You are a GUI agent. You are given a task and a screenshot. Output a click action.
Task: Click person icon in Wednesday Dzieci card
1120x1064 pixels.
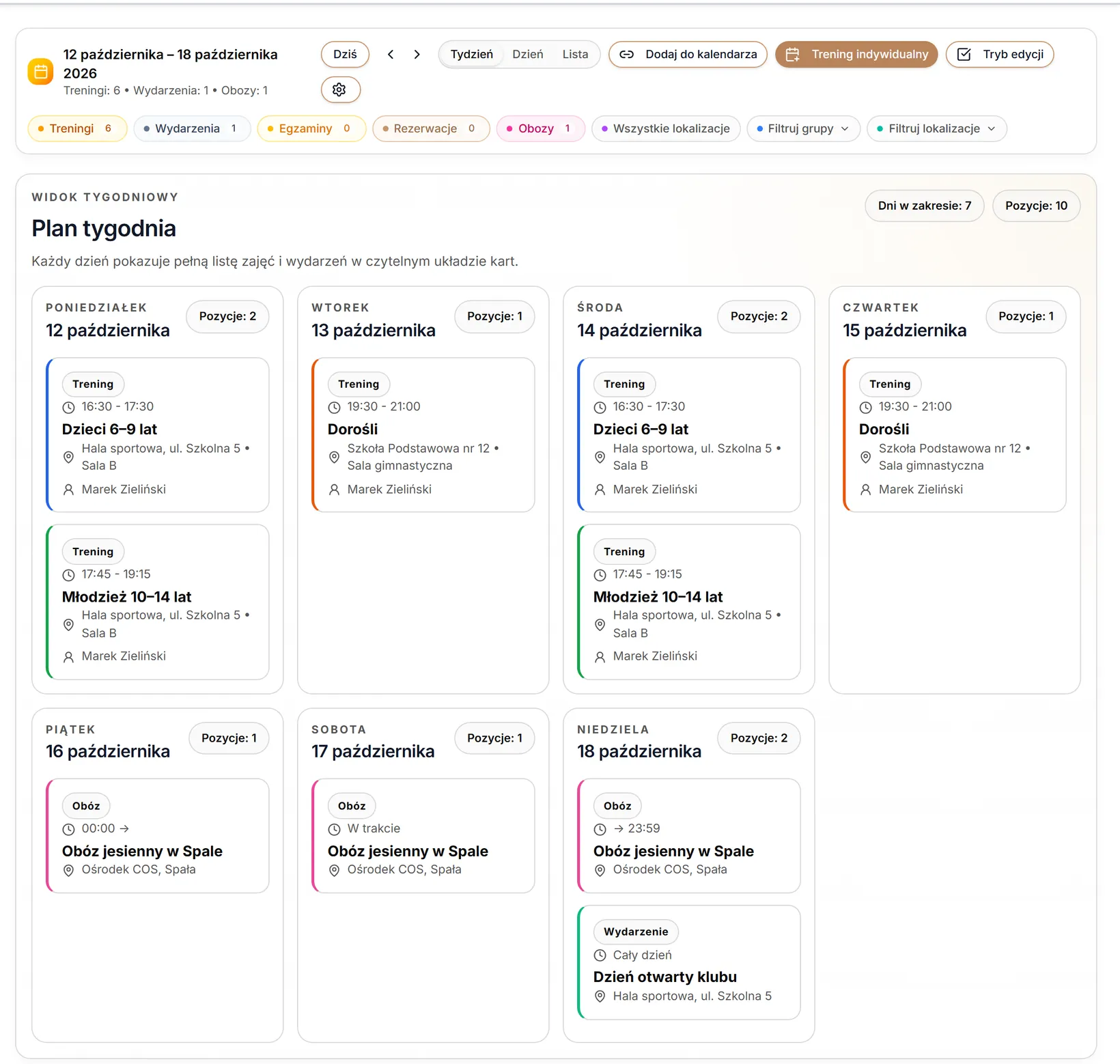[600, 490]
